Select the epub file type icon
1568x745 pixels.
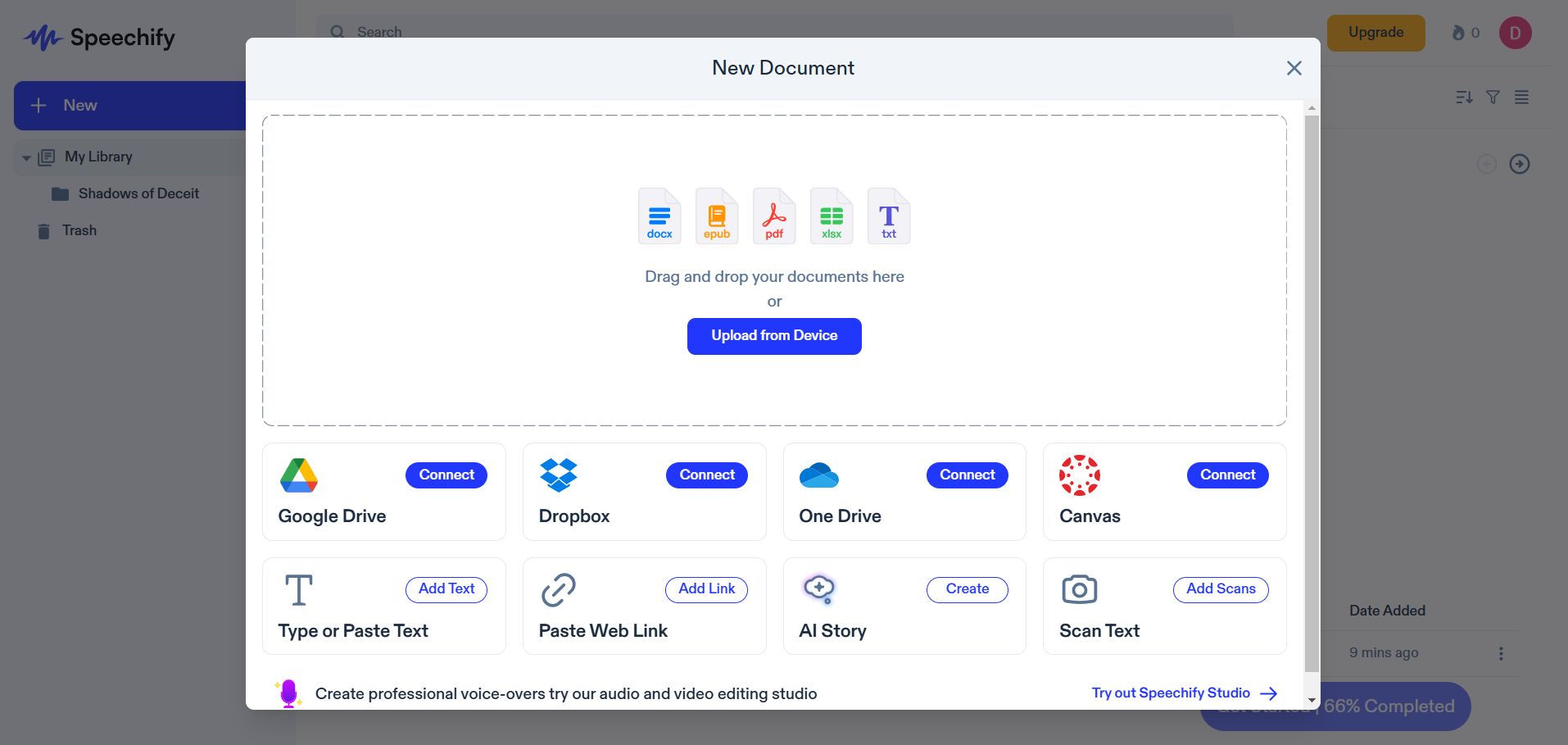click(716, 216)
